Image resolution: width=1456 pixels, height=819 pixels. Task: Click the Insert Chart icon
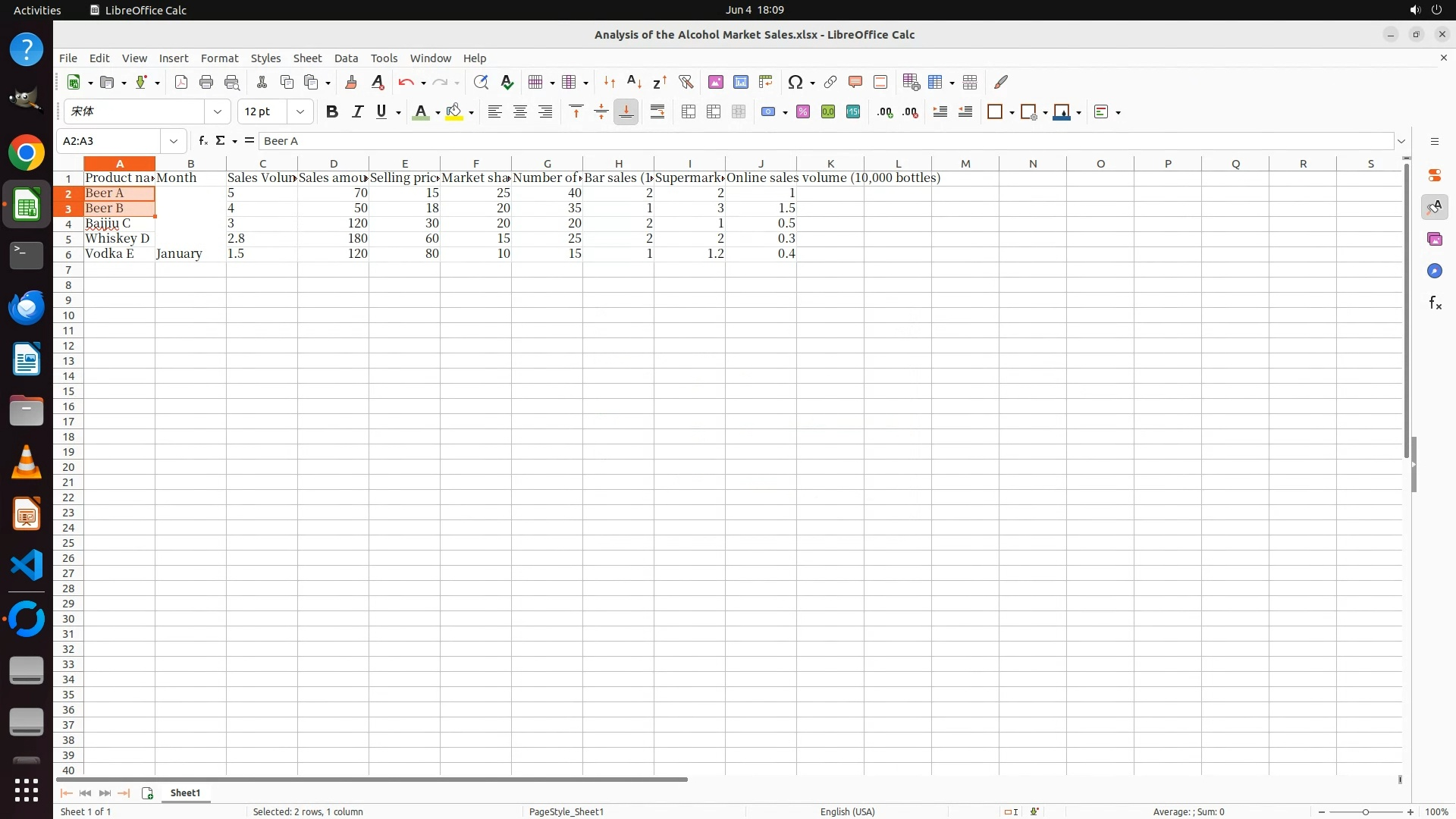tap(741, 82)
